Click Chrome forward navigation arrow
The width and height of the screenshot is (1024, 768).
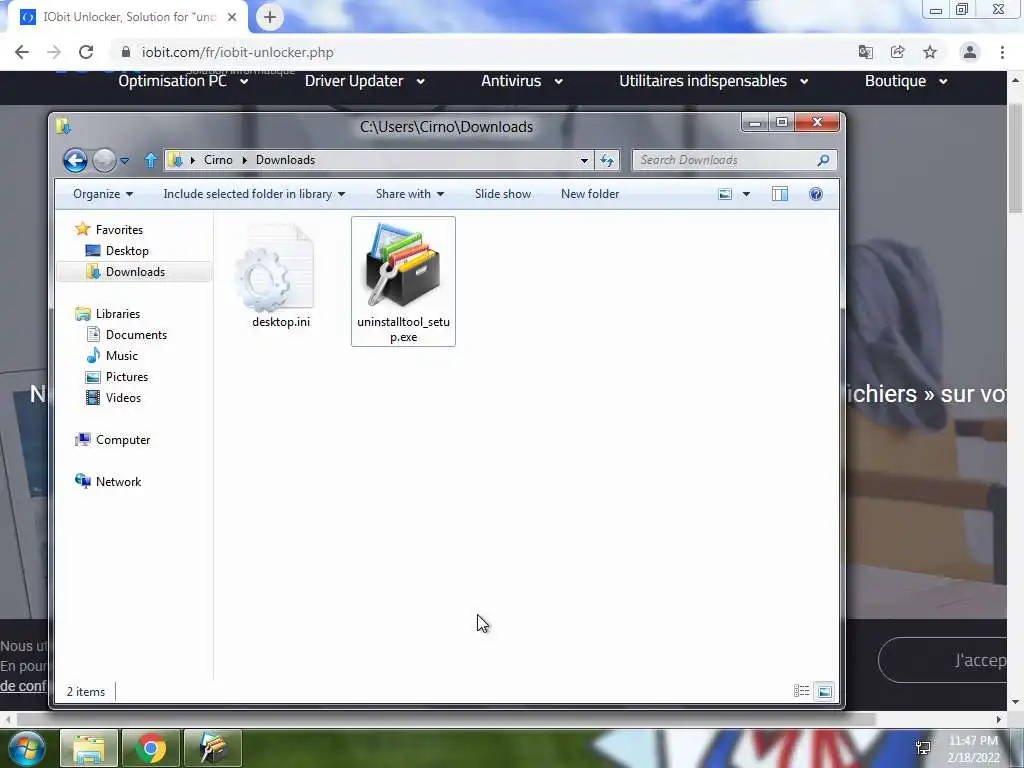click(x=54, y=52)
